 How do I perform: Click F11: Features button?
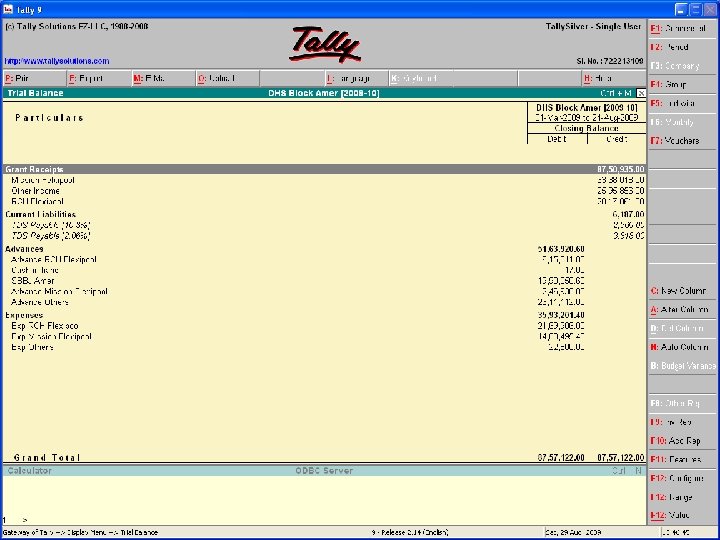tap(683, 459)
